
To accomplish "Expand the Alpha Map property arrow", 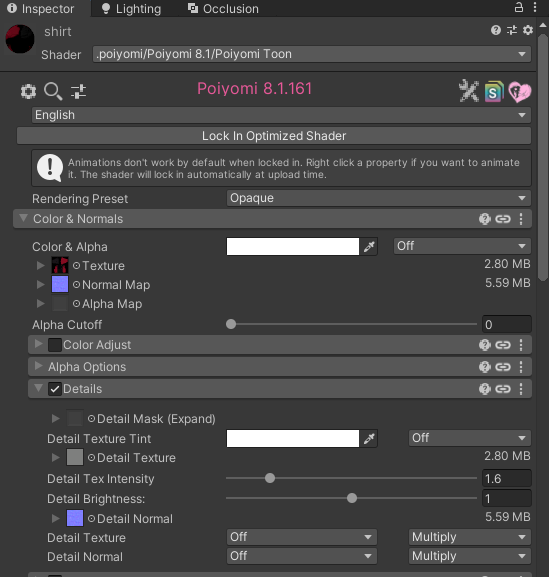I will [x=40, y=304].
